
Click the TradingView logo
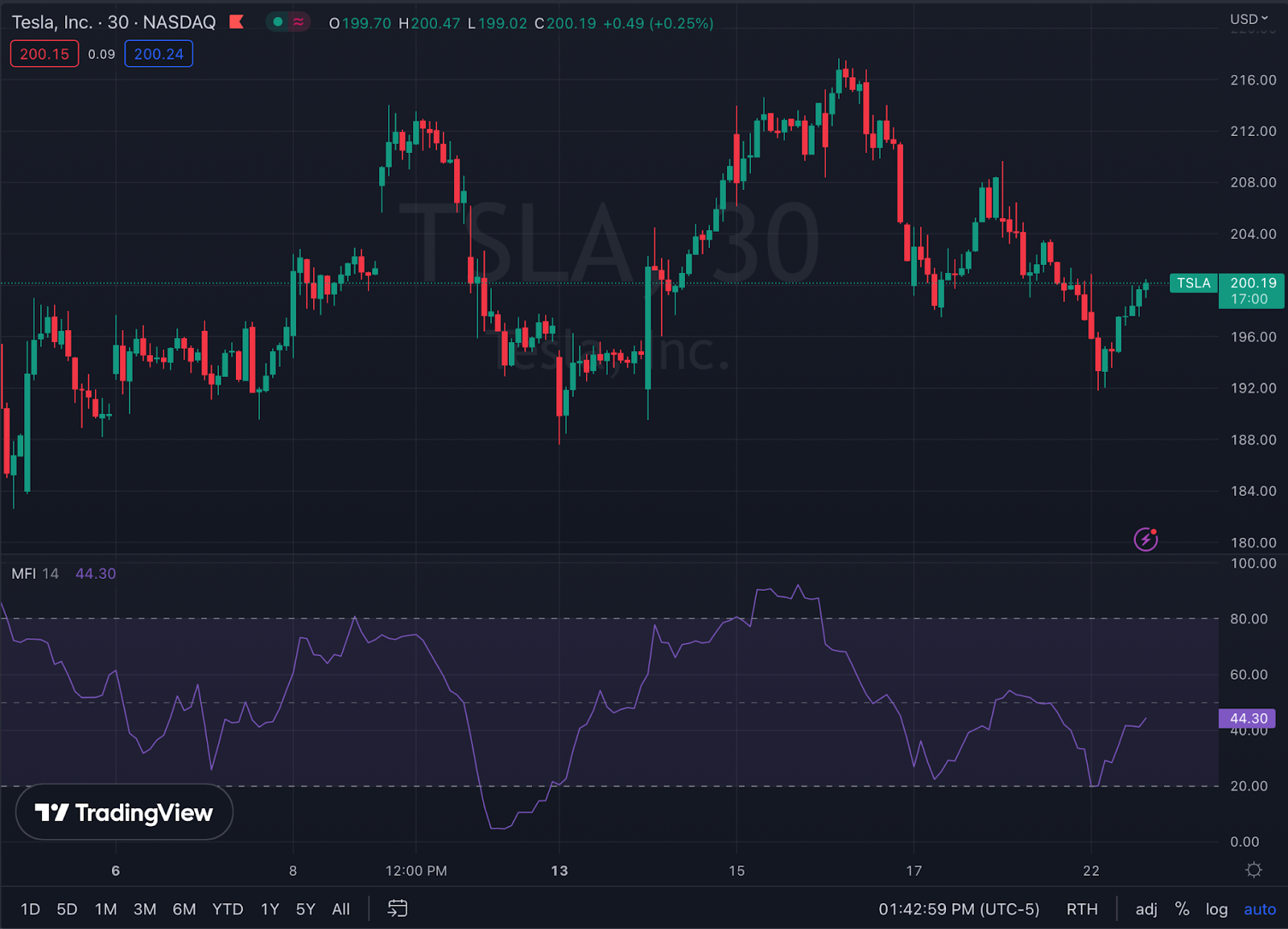pos(123,812)
